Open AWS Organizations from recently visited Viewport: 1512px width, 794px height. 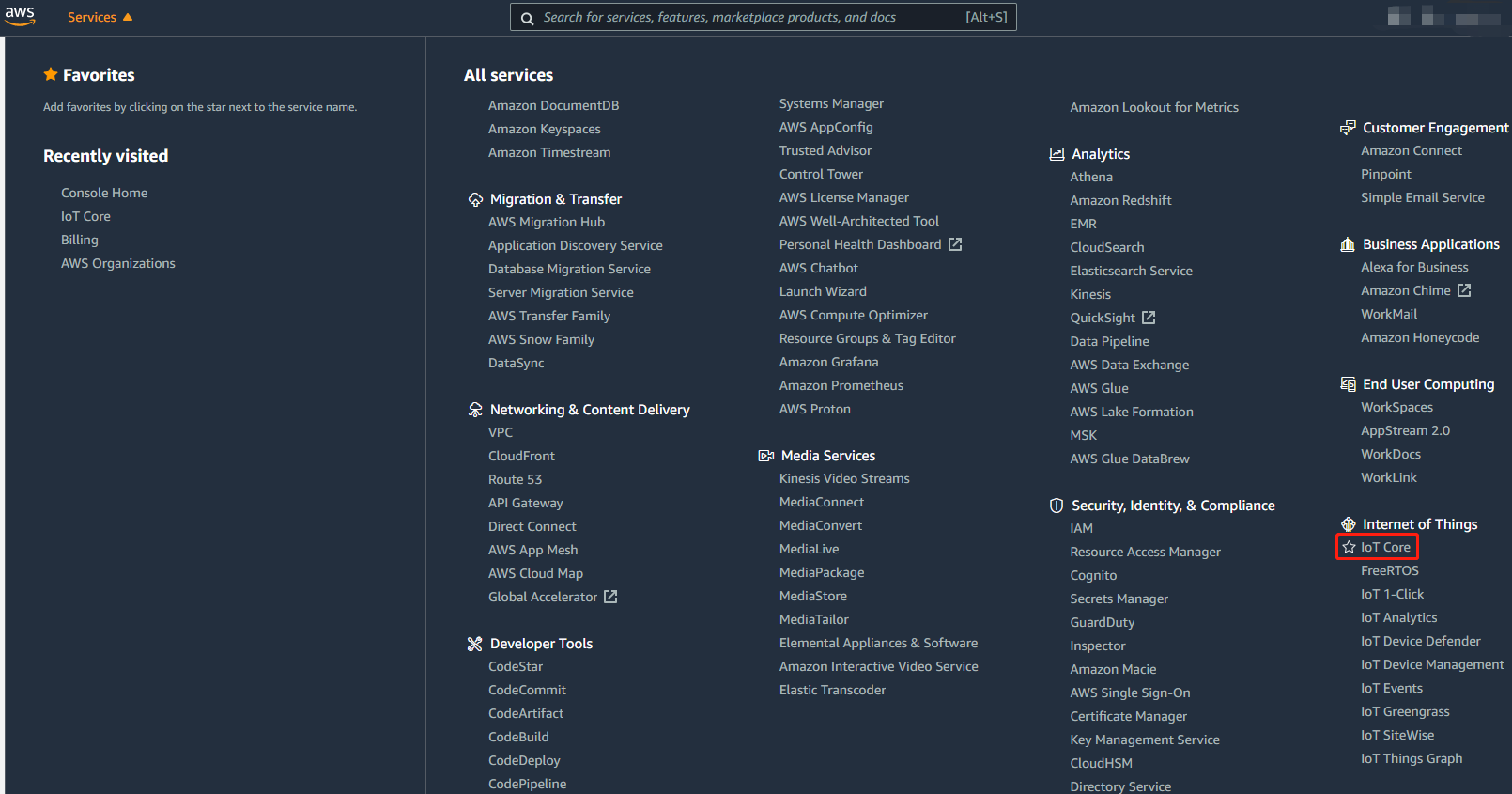[118, 263]
